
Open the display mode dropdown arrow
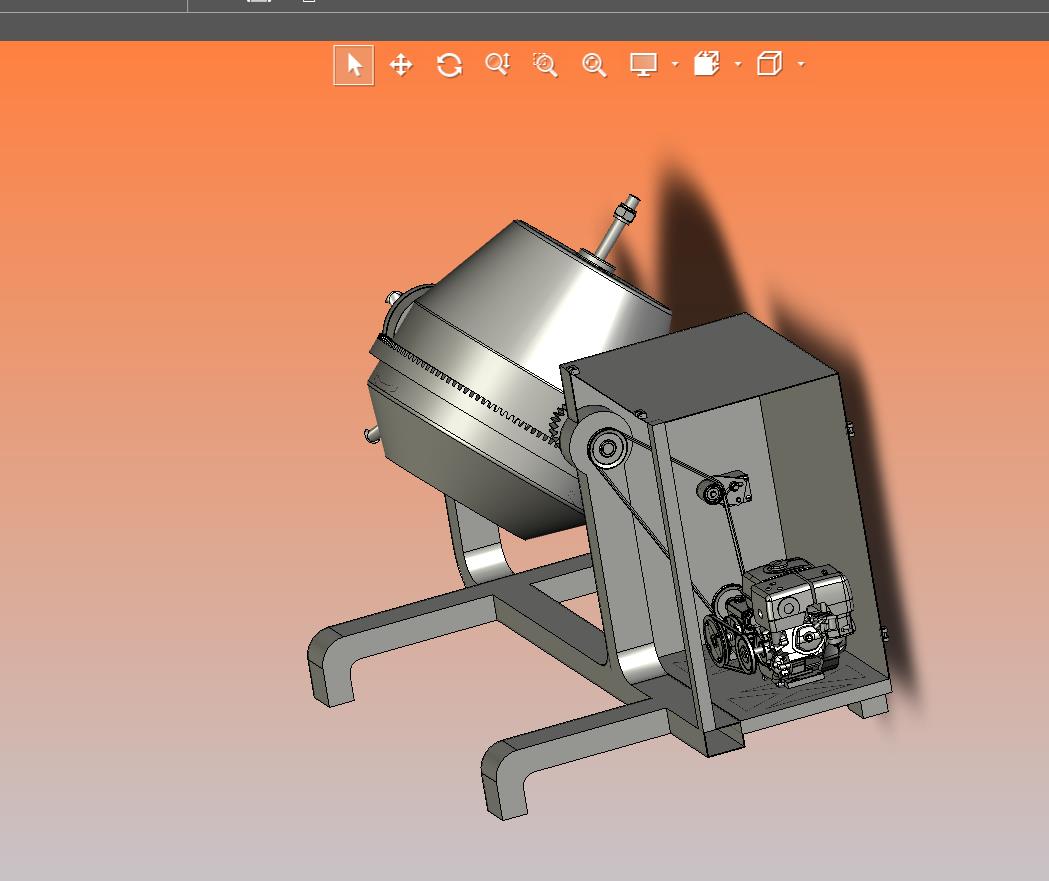pyautogui.click(x=675, y=65)
